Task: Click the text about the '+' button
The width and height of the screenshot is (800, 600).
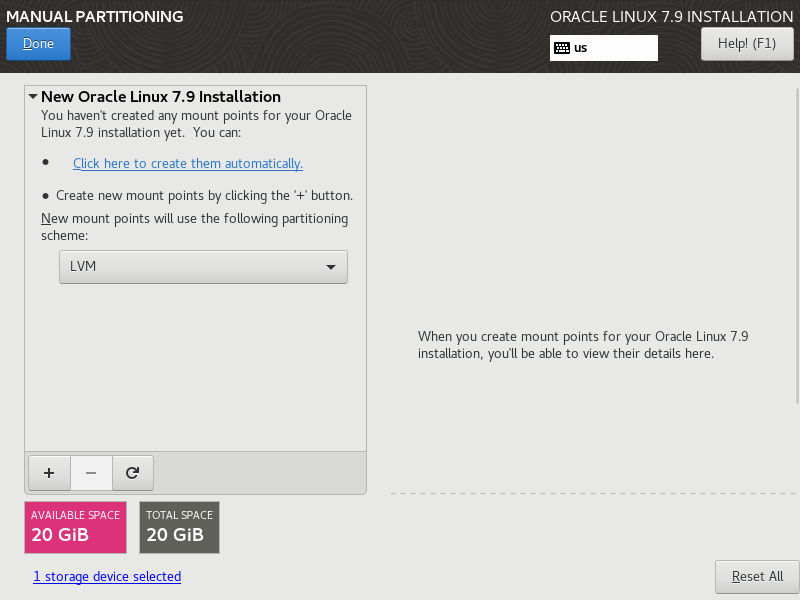Action: [205, 195]
